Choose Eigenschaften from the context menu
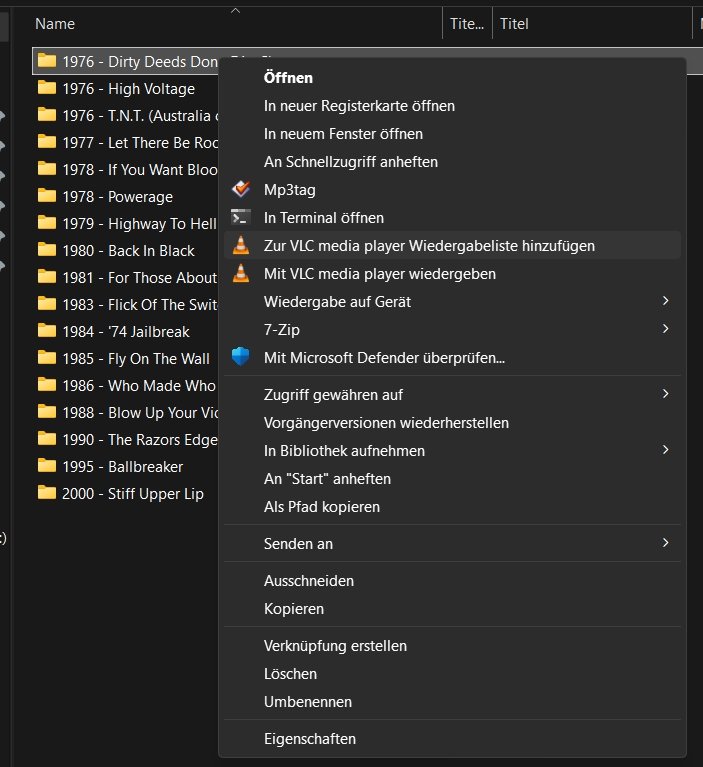Image resolution: width=703 pixels, height=767 pixels. (310, 739)
